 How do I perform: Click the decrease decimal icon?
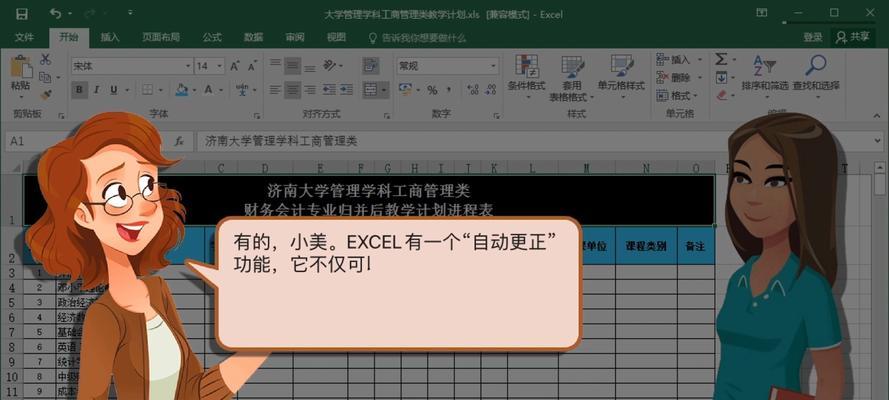click(x=491, y=90)
